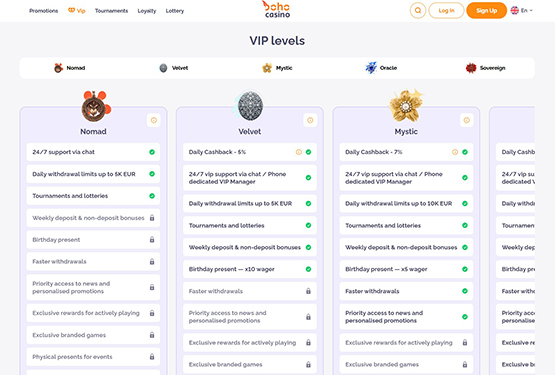
Task: Click lock icon on Nomad Exclusive branded games
Action: [152, 335]
